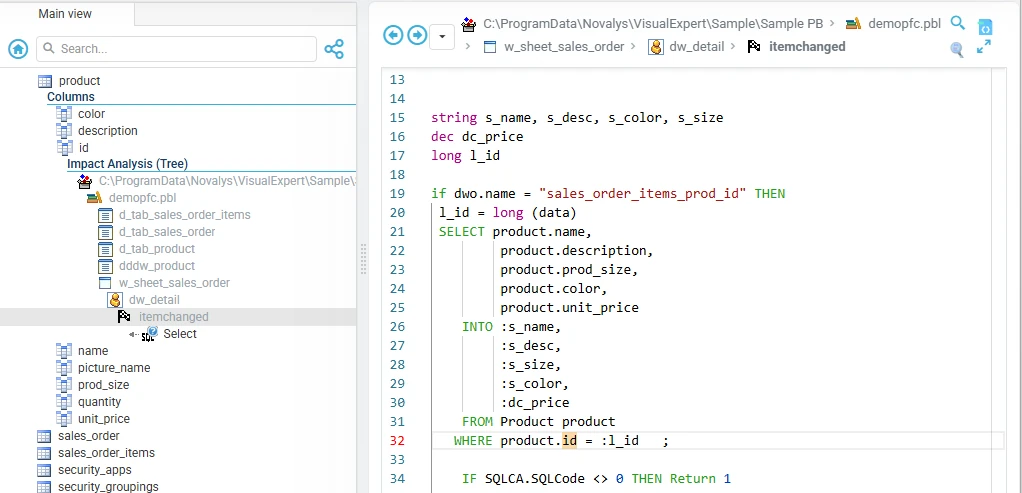Select the Select SQL statement node
The image size is (1022, 493).
pos(180,334)
